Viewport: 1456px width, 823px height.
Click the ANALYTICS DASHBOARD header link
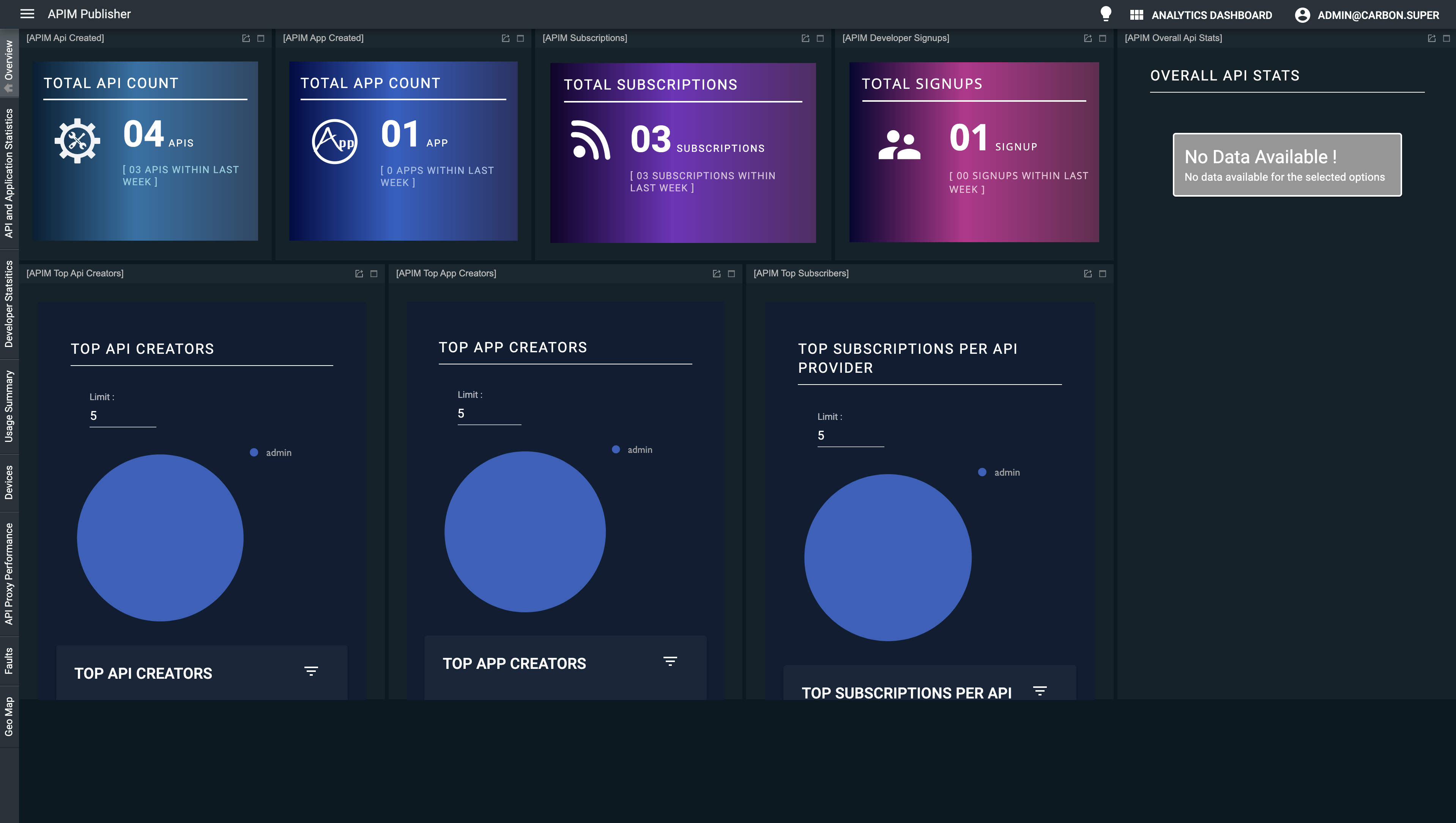[x=1212, y=15]
